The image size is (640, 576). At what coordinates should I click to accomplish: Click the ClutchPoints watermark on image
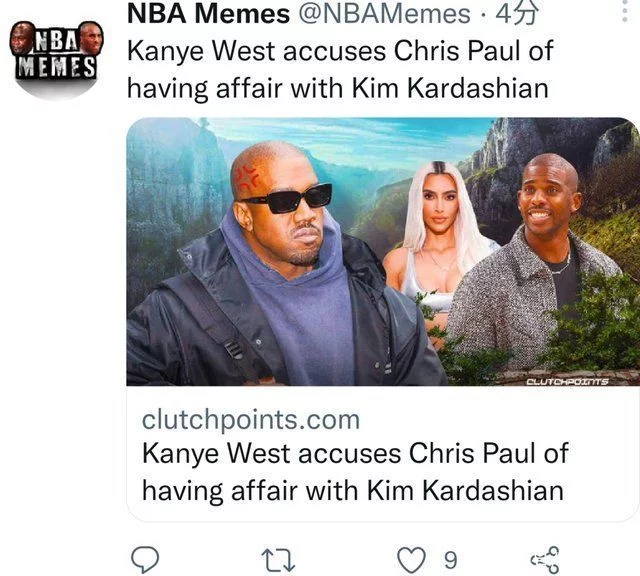(x=567, y=382)
